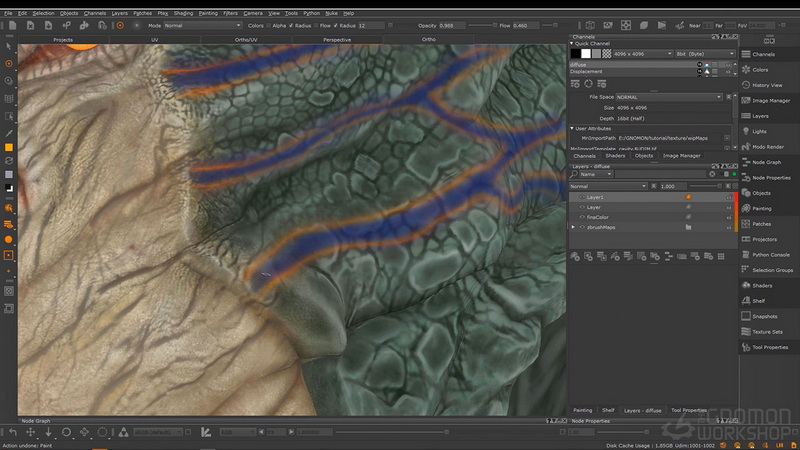The height and width of the screenshot is (450, 800).
Task: Click the grid icon in Layers bottom toolbar
Action: pyautogui.click(x=721, y=257)
